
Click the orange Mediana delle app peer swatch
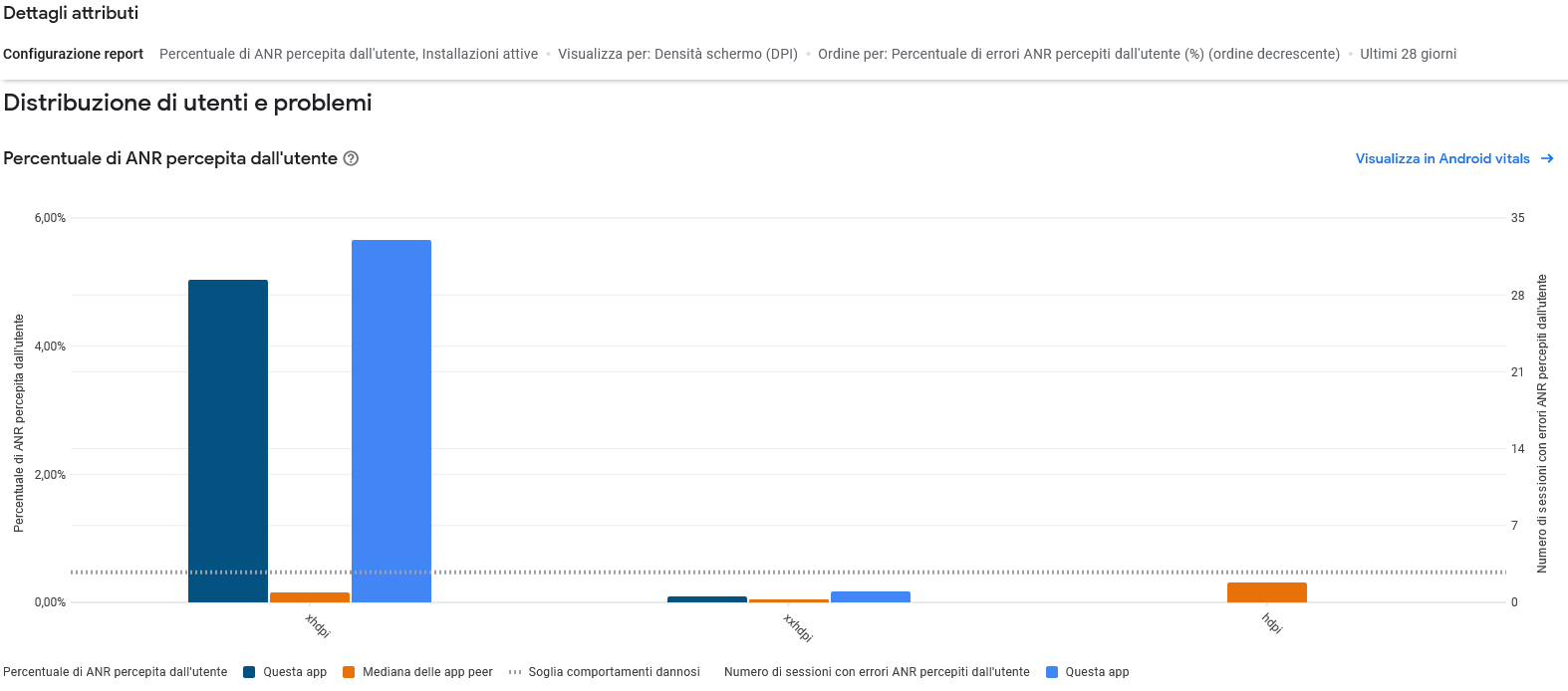(x=349, y=672)
